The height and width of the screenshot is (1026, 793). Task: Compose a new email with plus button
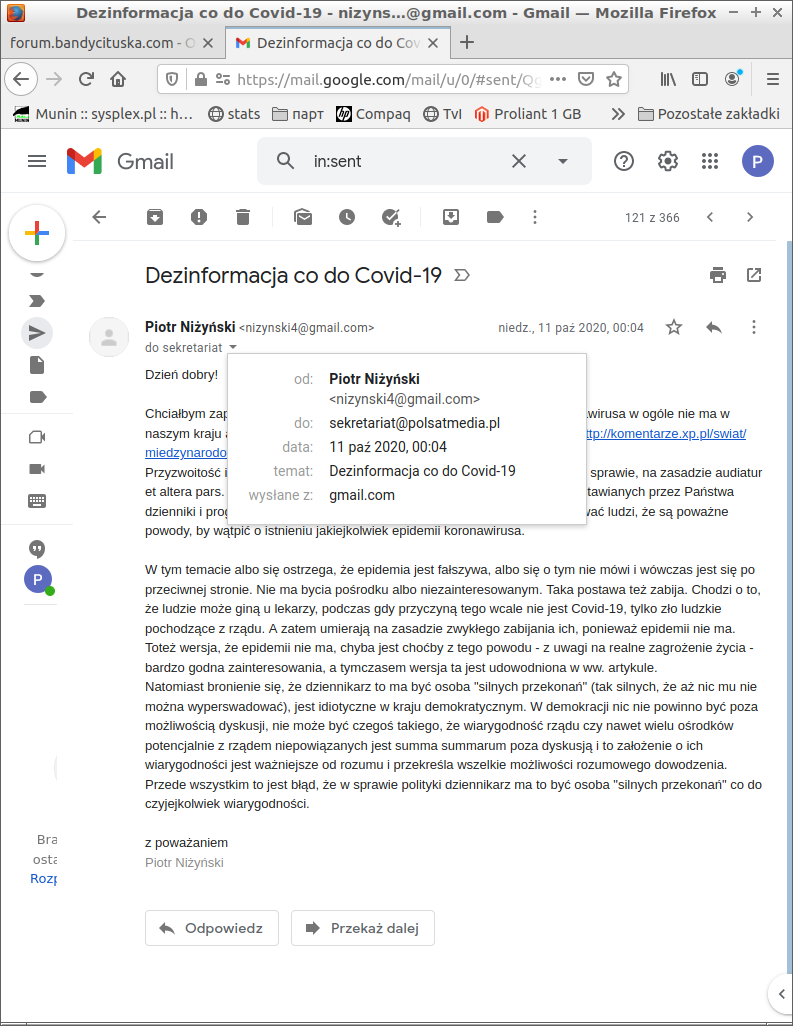(x=37, y=233)
